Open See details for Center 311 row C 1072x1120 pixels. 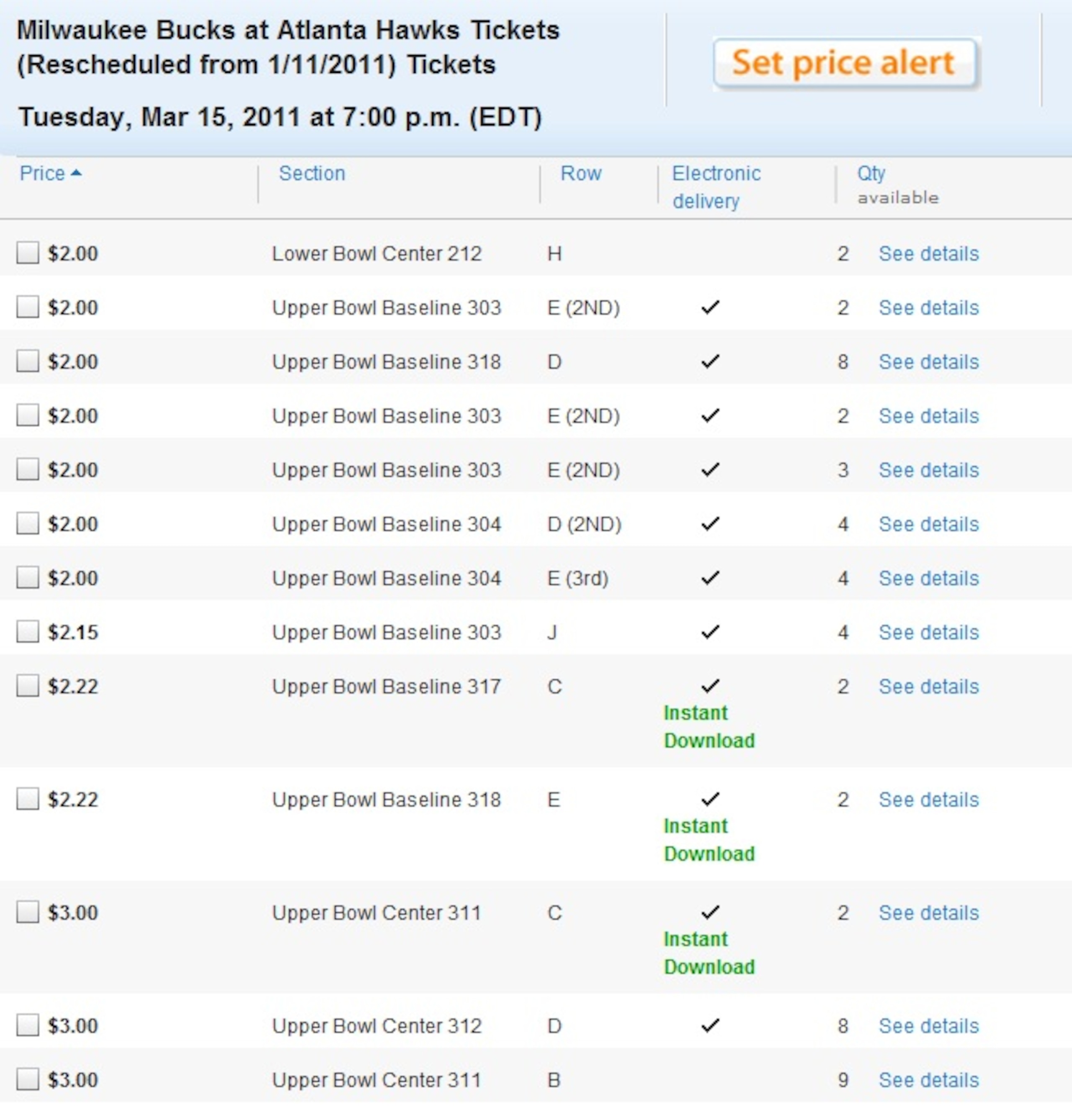point(928,913)
